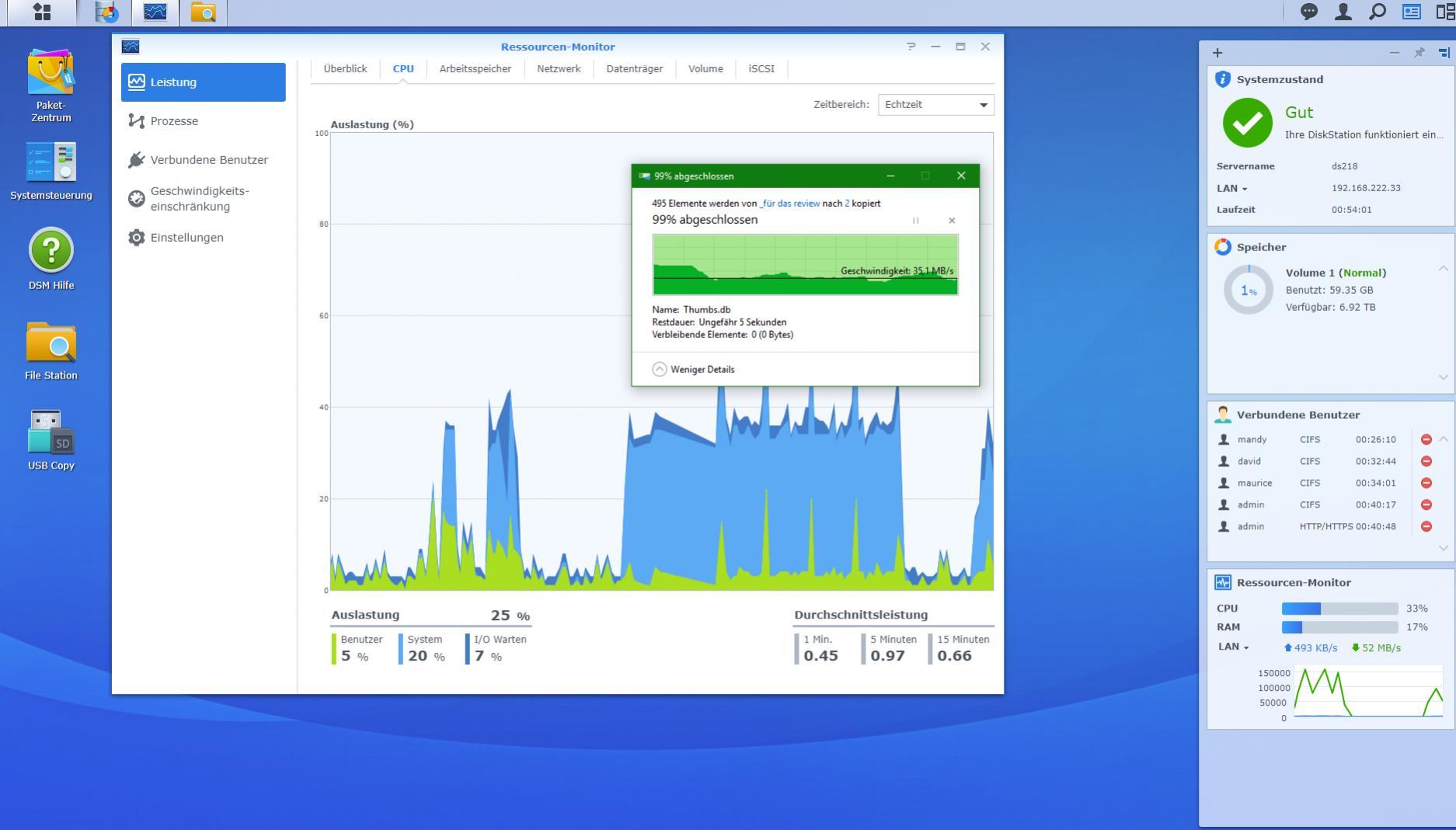Cancel the copy with the small X
This screenshot has height=830, width=1456.
point(952,221)
